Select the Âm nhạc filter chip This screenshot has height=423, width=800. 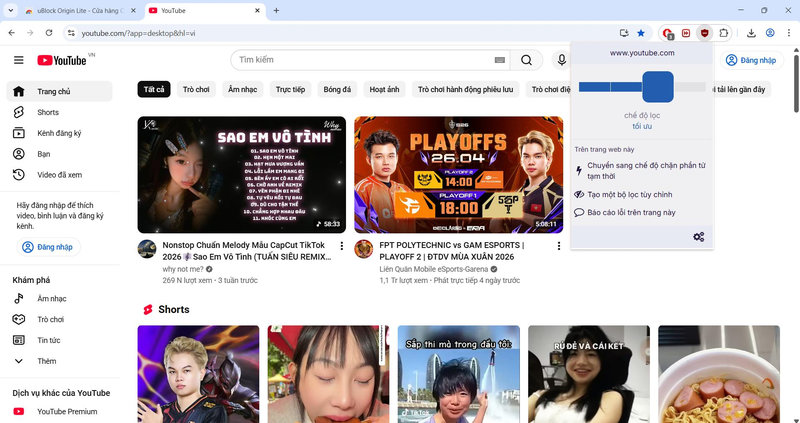tap(242, 90)
